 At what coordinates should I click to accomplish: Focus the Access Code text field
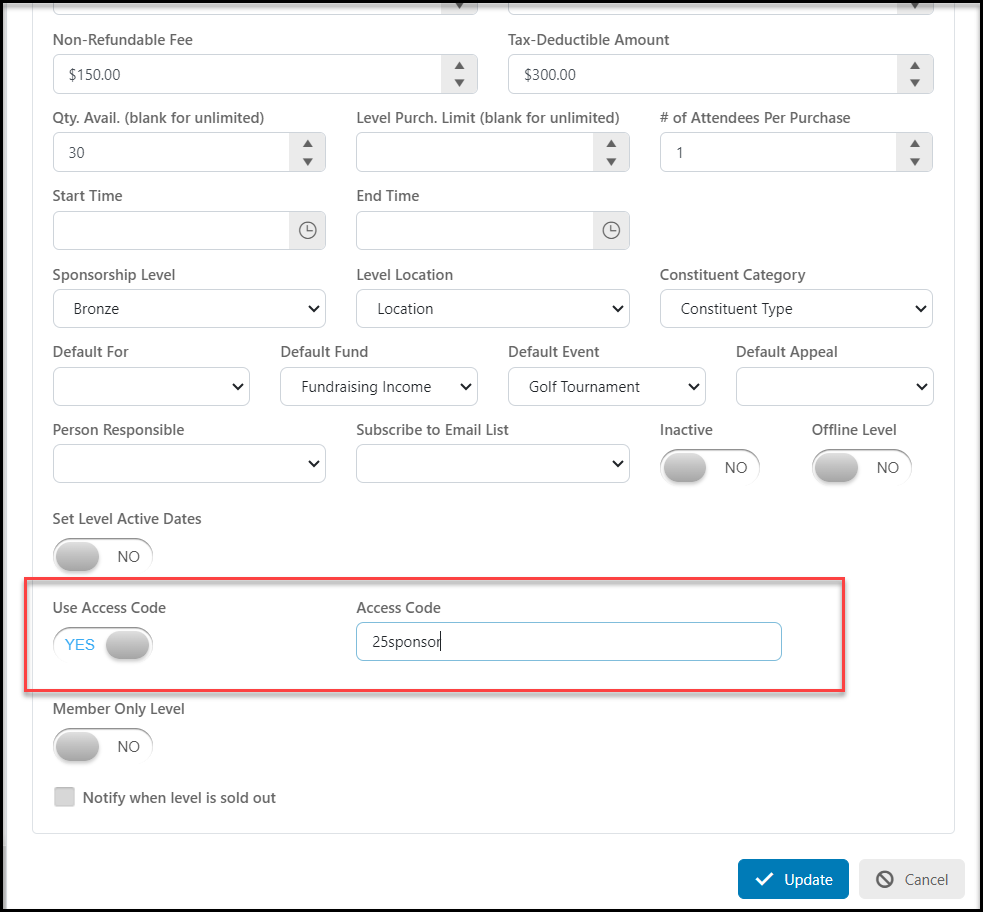click(x=569, y=641)
